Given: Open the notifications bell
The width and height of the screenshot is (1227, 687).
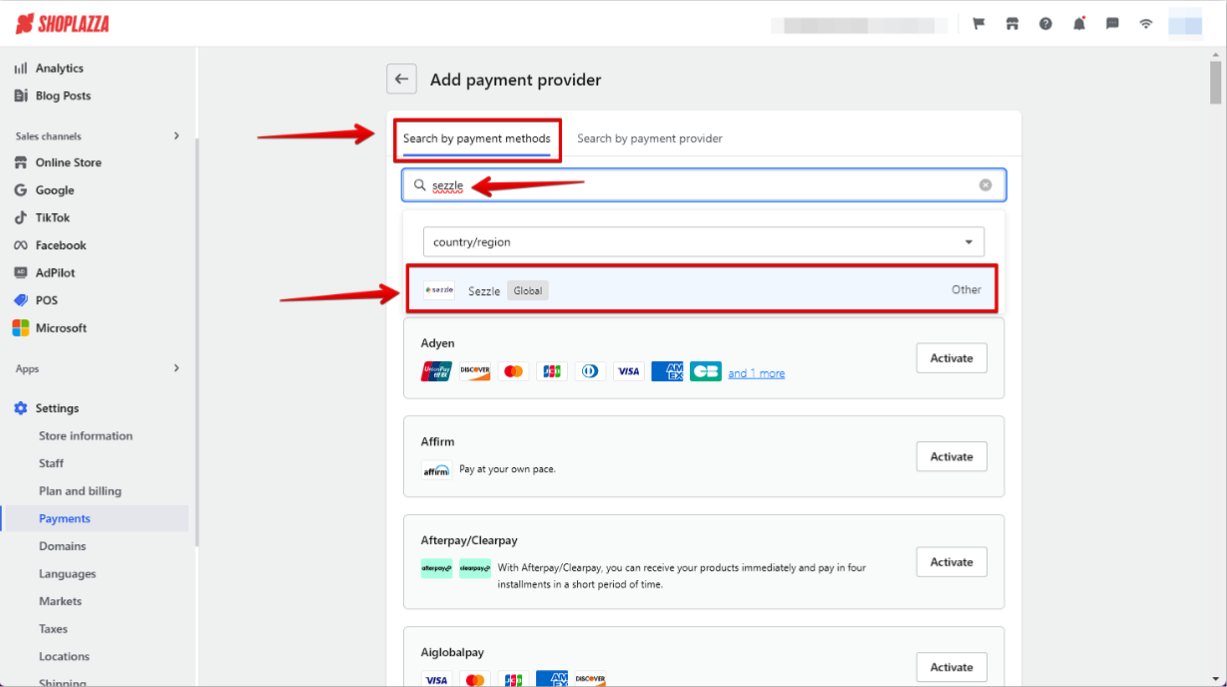Looking at the screenshot, I should point(1079,23).
